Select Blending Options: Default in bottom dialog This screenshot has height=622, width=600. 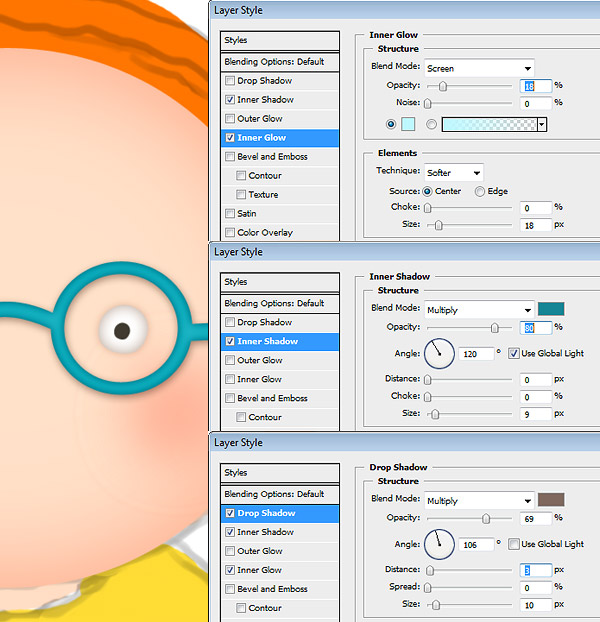(x=280, y=494)
